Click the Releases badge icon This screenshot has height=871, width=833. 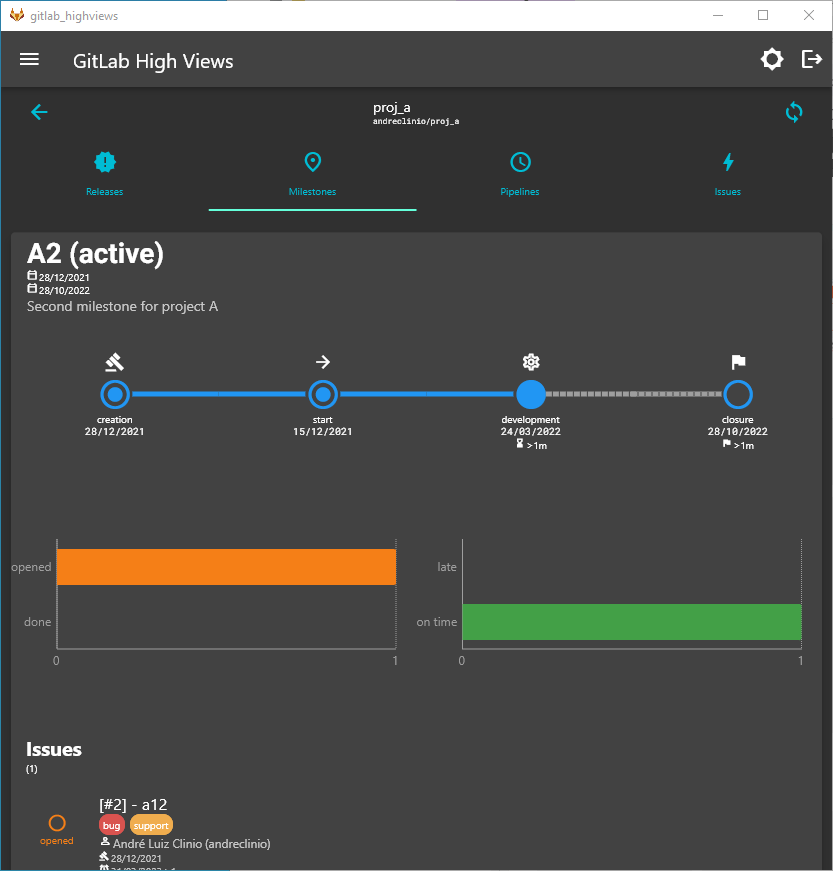point(105,162)
